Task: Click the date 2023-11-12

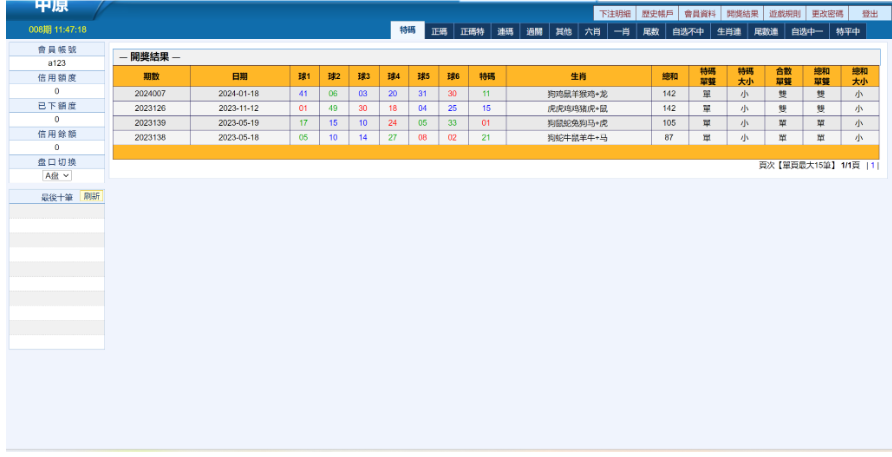Action: pos(238,108)
